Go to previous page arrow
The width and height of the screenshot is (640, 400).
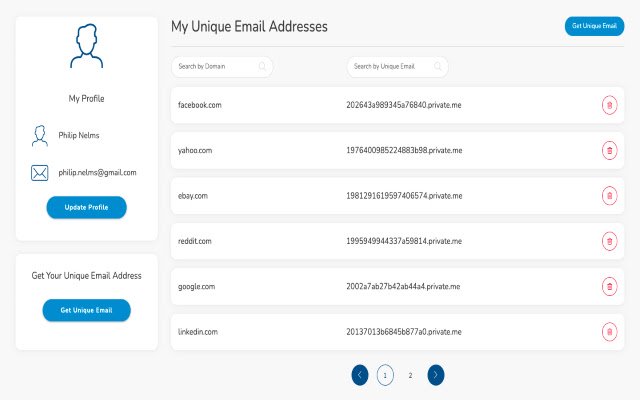coord(360,375)
